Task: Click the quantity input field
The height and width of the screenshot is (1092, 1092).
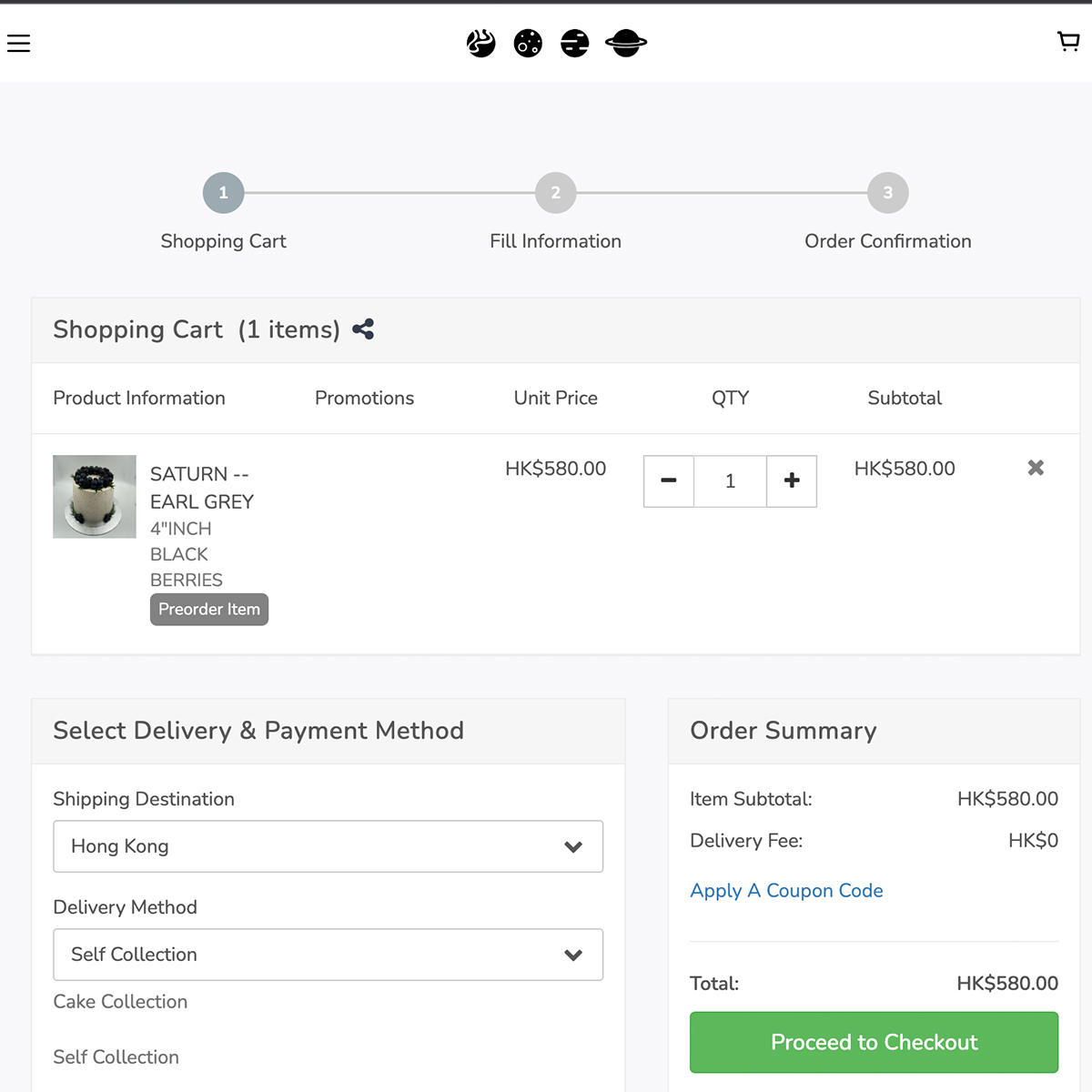Action: [730, 480]
